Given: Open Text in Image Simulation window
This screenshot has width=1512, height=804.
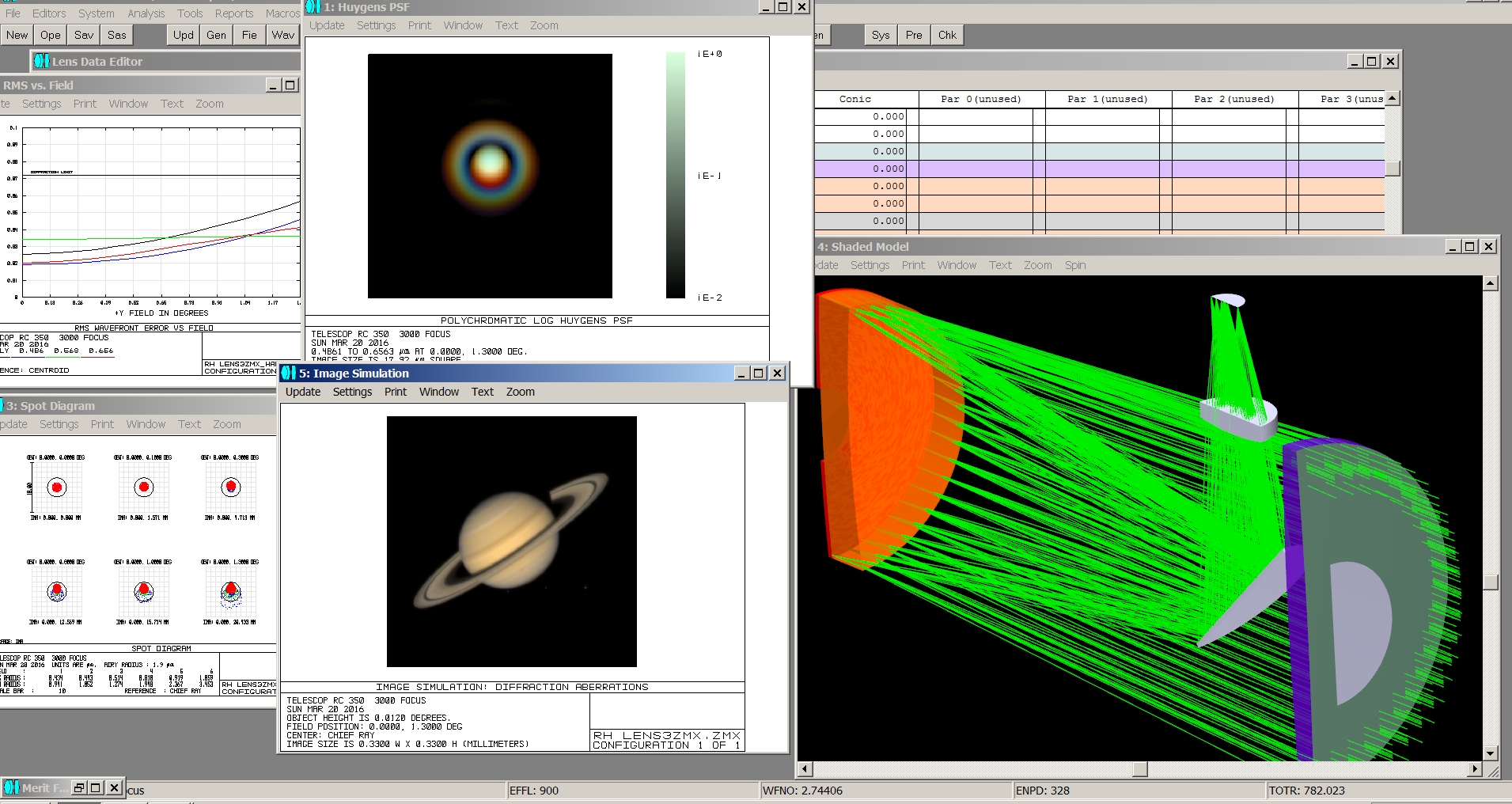Looking at the screenshot, I should click(x=483, y=392).
